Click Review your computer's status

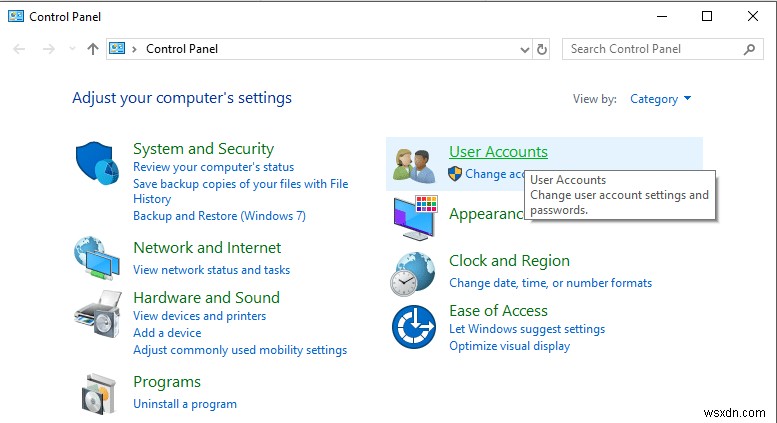click(x=213, y=167)
